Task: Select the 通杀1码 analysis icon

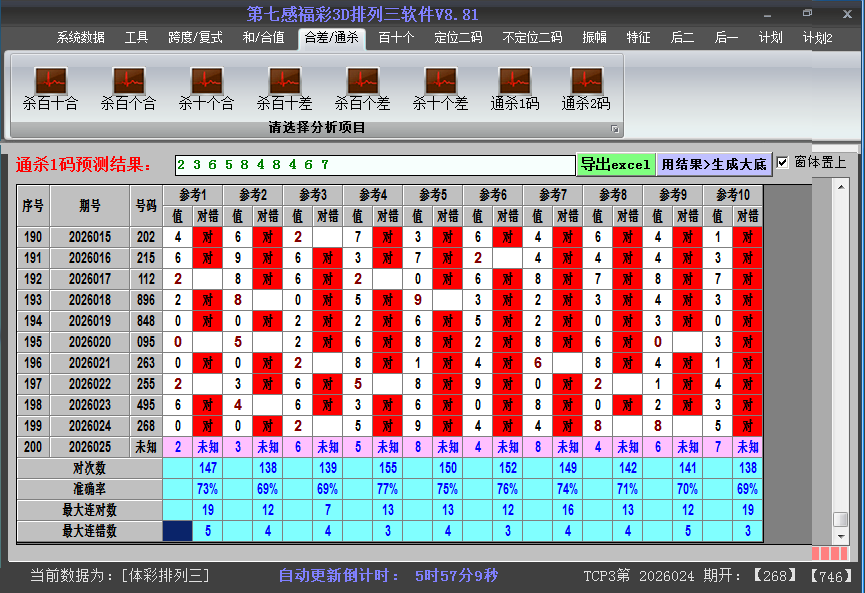Action: pos(516,85)
